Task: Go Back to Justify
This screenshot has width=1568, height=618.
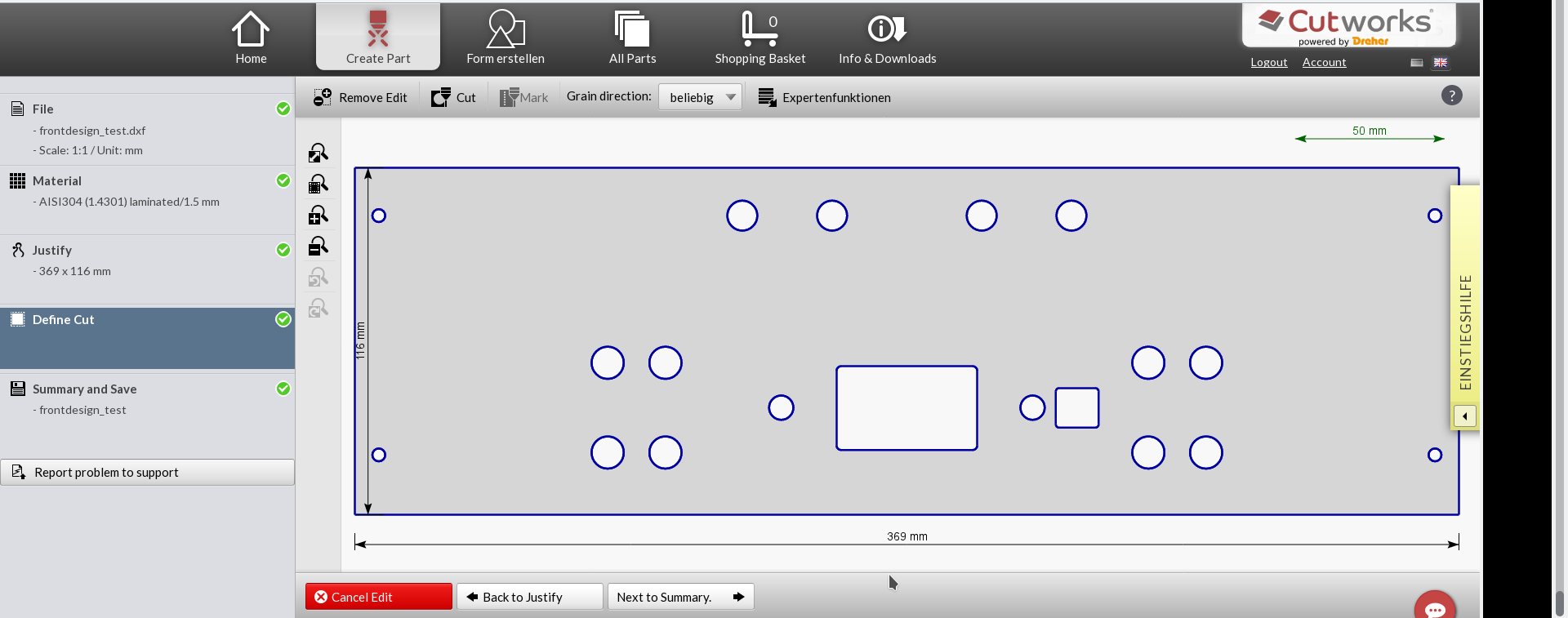Action: 529,597
